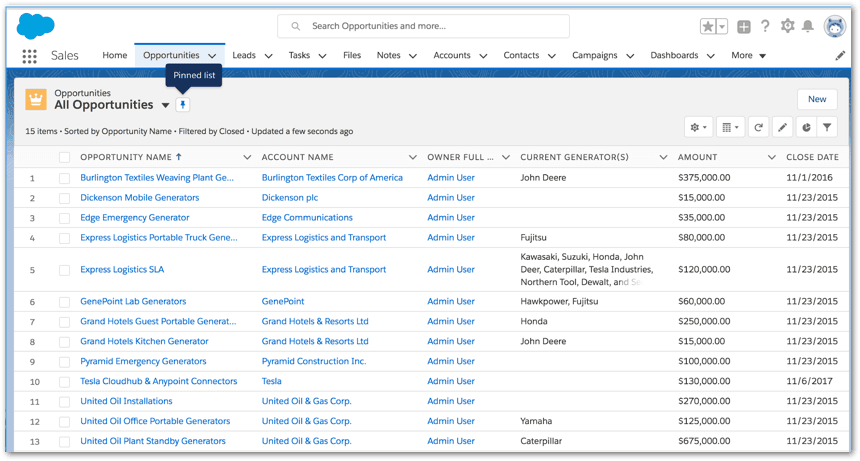Select the Express Logistics SLA row checkbox
This screenshot has width=860, height=461.
(x=65, y=270)
